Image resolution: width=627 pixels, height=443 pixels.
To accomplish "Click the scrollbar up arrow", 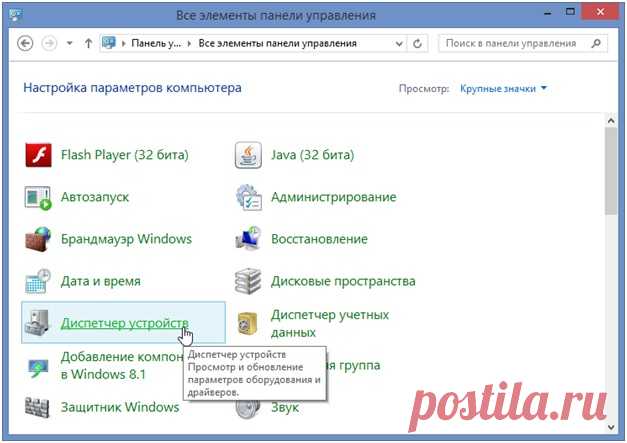I will click(611, 120).
